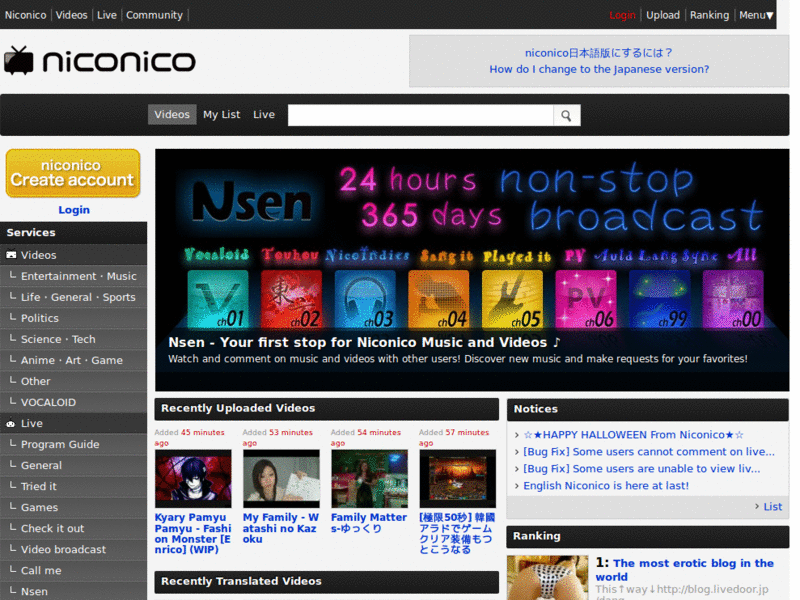
Task: Open Tried it under Live
Action: pyautogui.click(x=39, y=486)
